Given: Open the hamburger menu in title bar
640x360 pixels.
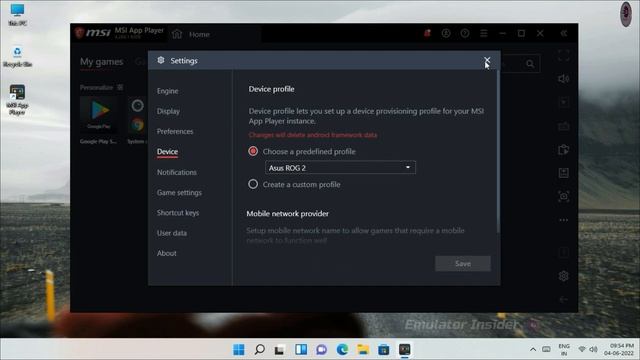Looking at the screenshot, I should point(484,33).
